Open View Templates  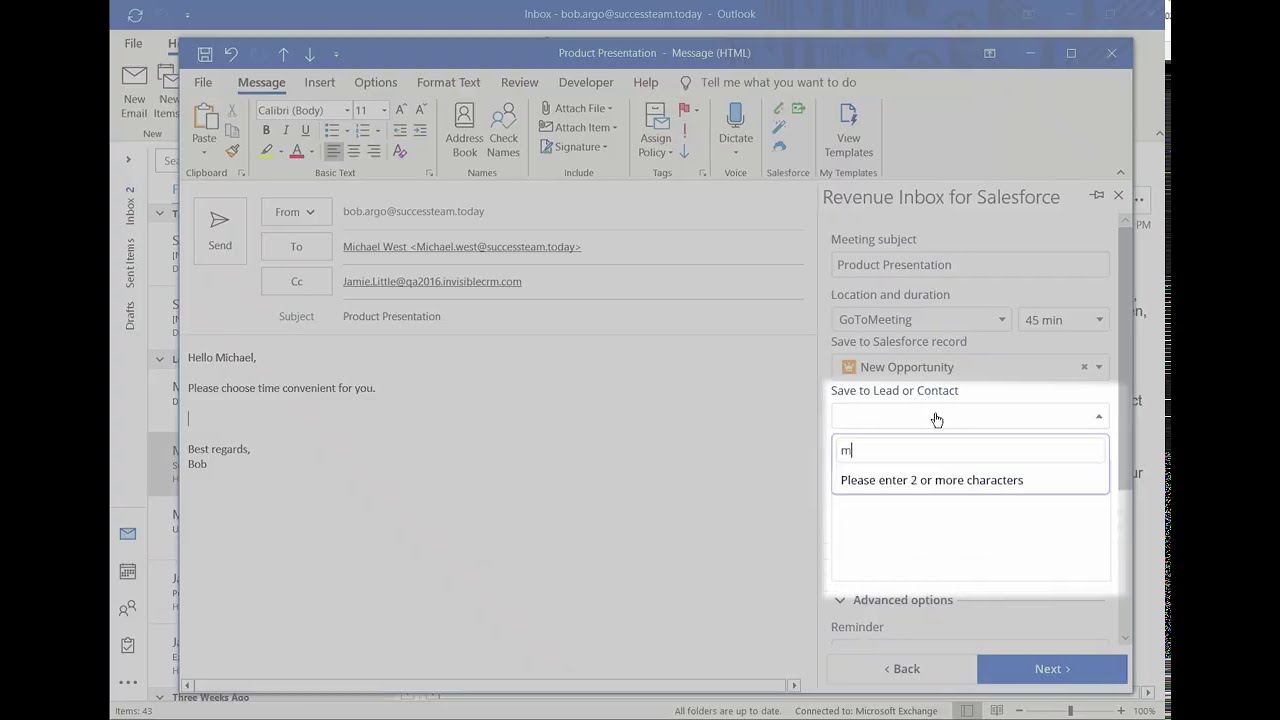pos(848,130)
